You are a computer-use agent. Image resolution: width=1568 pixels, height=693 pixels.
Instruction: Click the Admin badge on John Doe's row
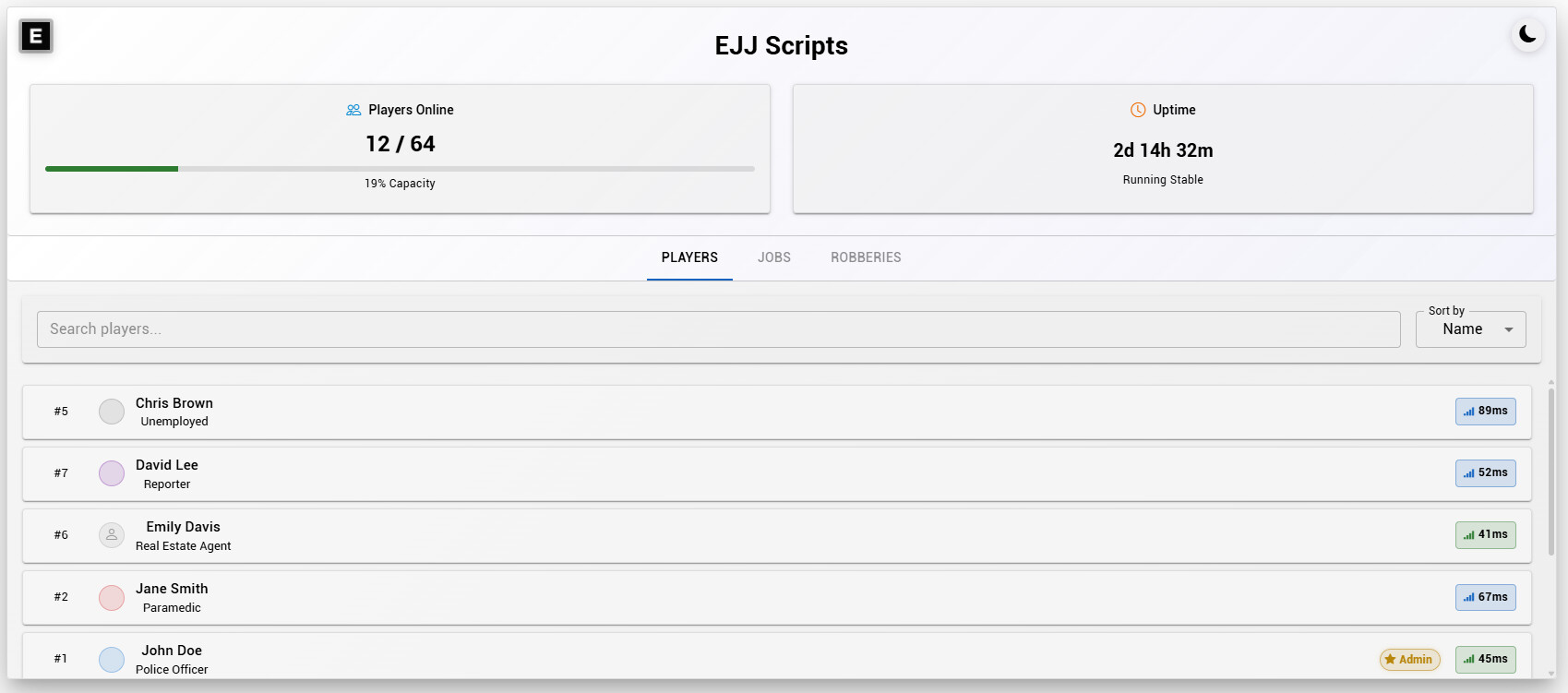(1409, 659)
